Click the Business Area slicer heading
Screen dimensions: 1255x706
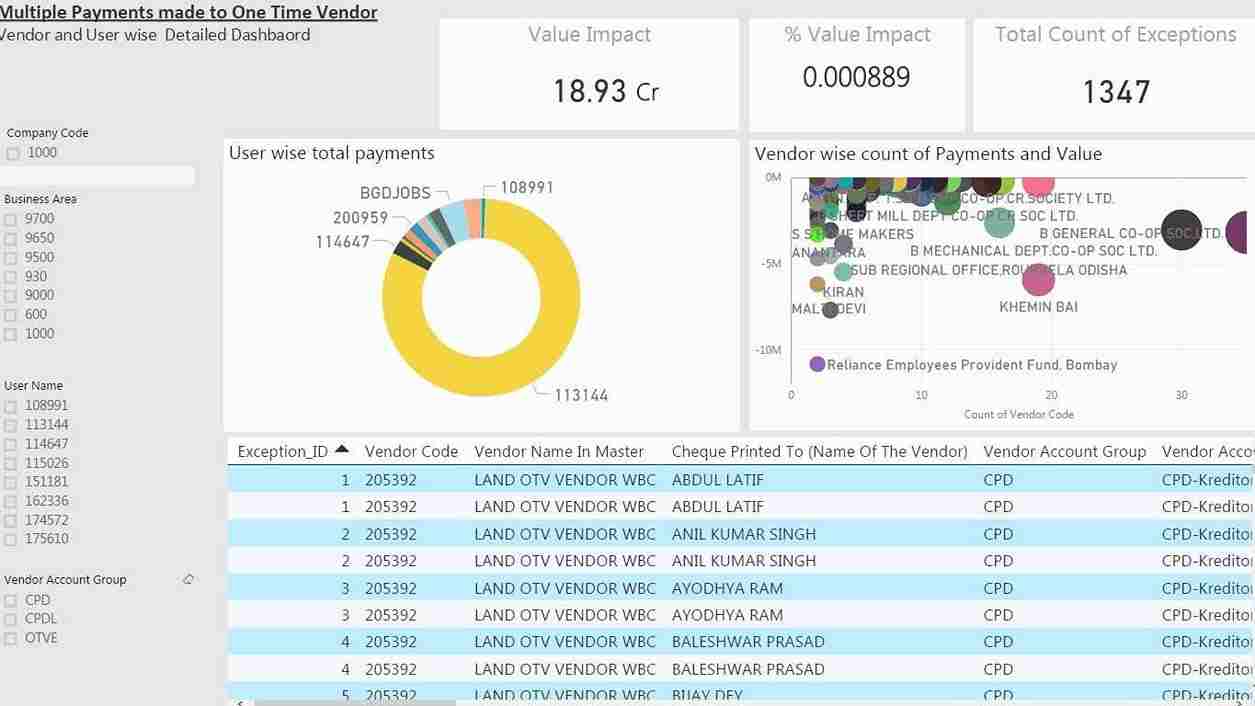coord(40,199)
